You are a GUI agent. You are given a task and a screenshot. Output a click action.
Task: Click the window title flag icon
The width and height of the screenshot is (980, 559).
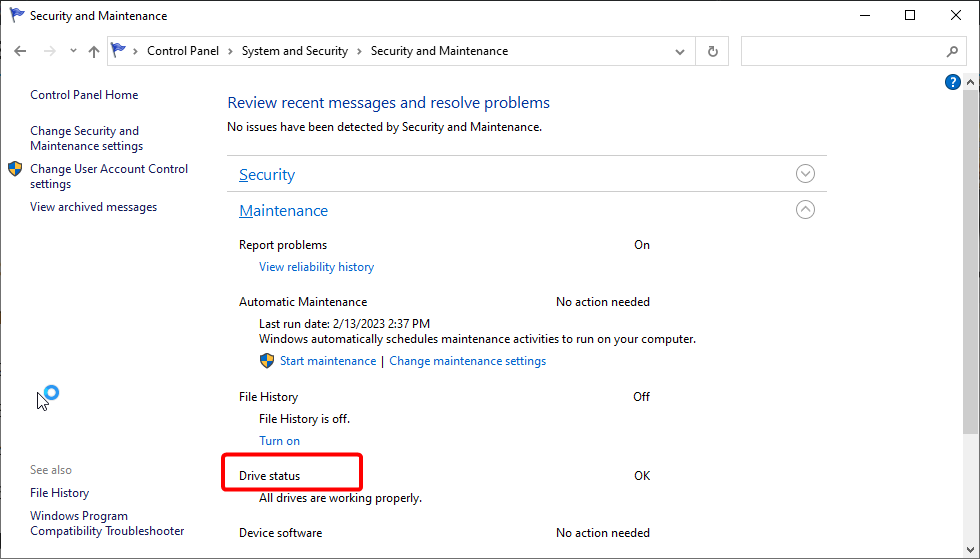point(16,15)
